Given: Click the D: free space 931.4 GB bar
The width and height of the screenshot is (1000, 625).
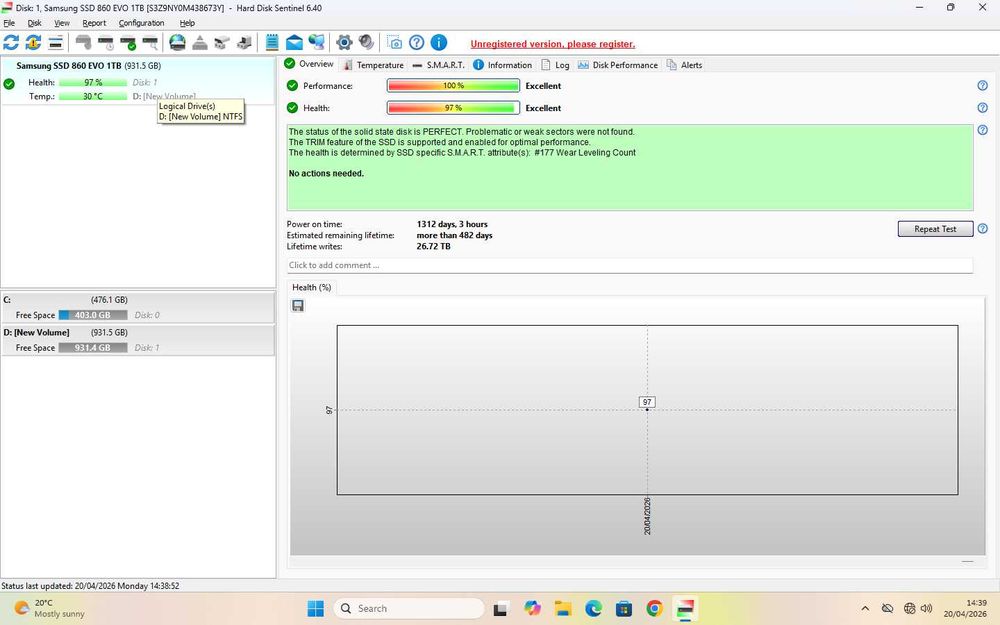Looking at the screenshot, I should click(93, 348).
